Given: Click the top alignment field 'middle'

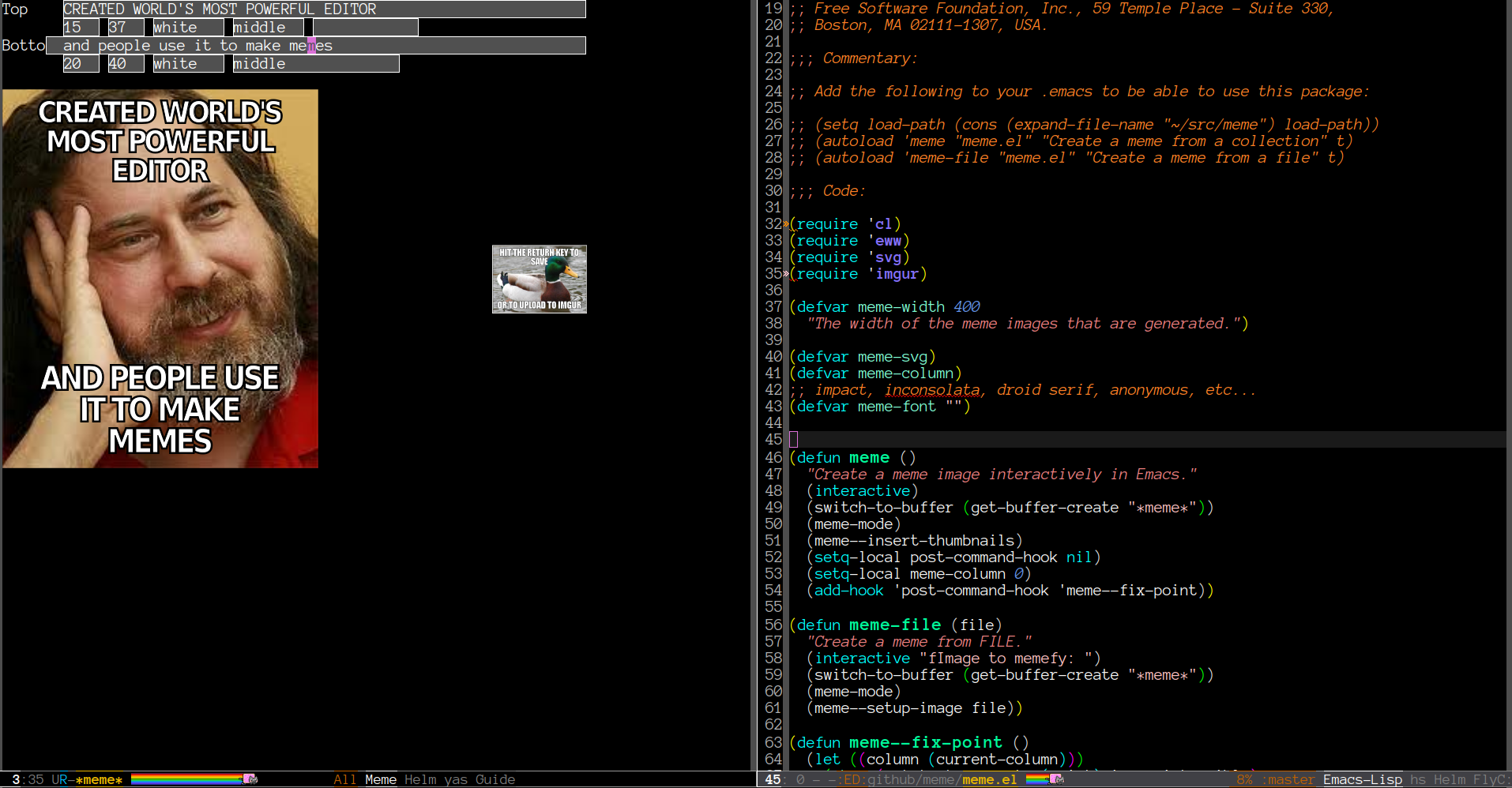Looking at the screenshot, I should point(268,28).
